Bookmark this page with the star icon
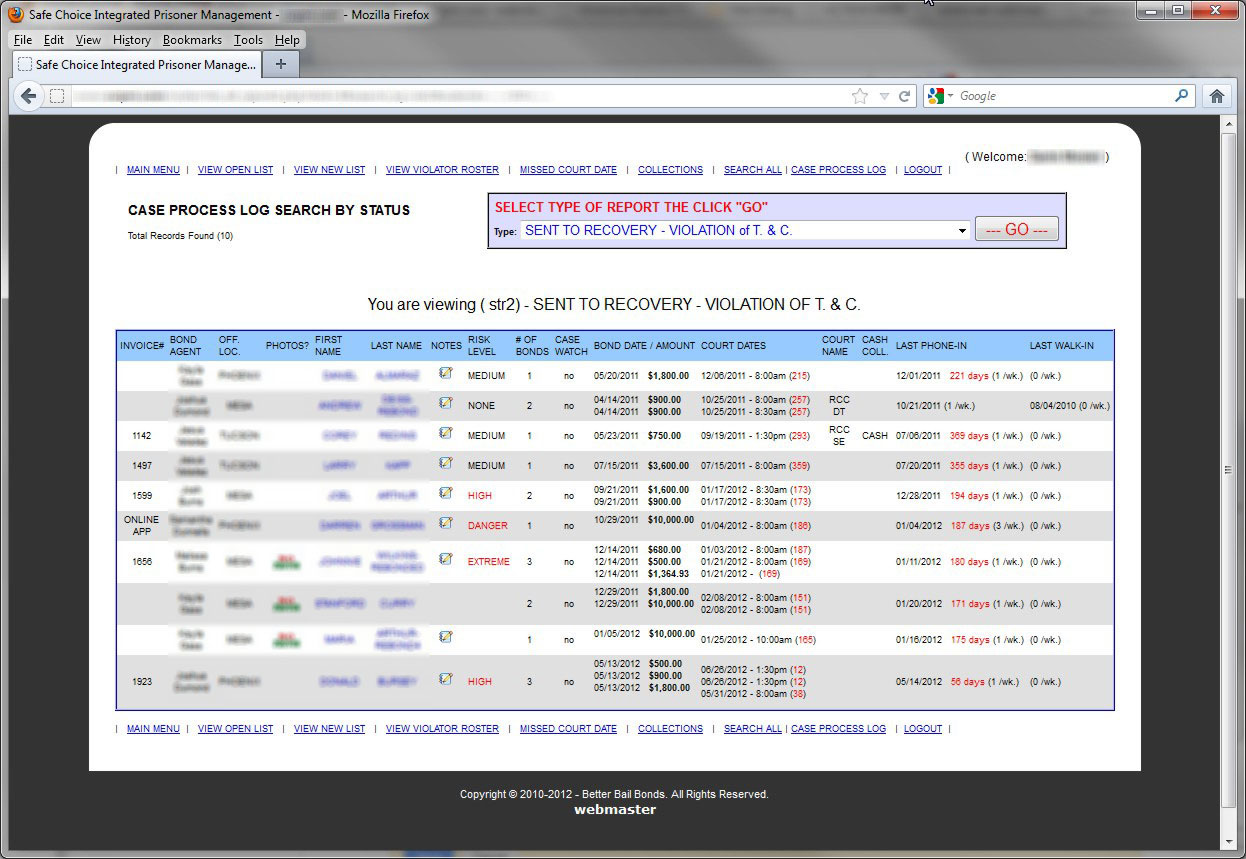Viewport: 1246px width, 859px height. coord(860,96)
